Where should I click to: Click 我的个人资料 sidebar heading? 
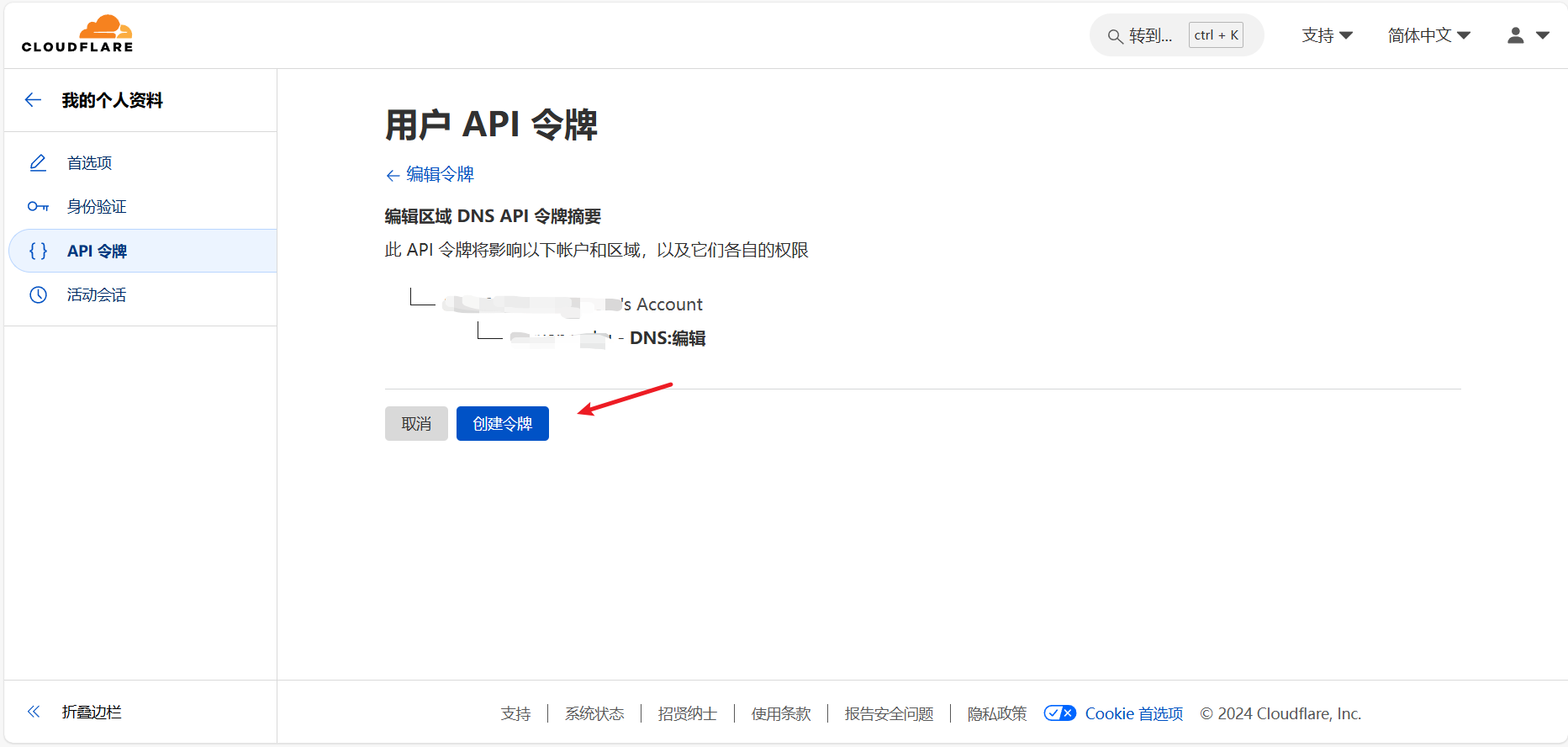[112, 100]
